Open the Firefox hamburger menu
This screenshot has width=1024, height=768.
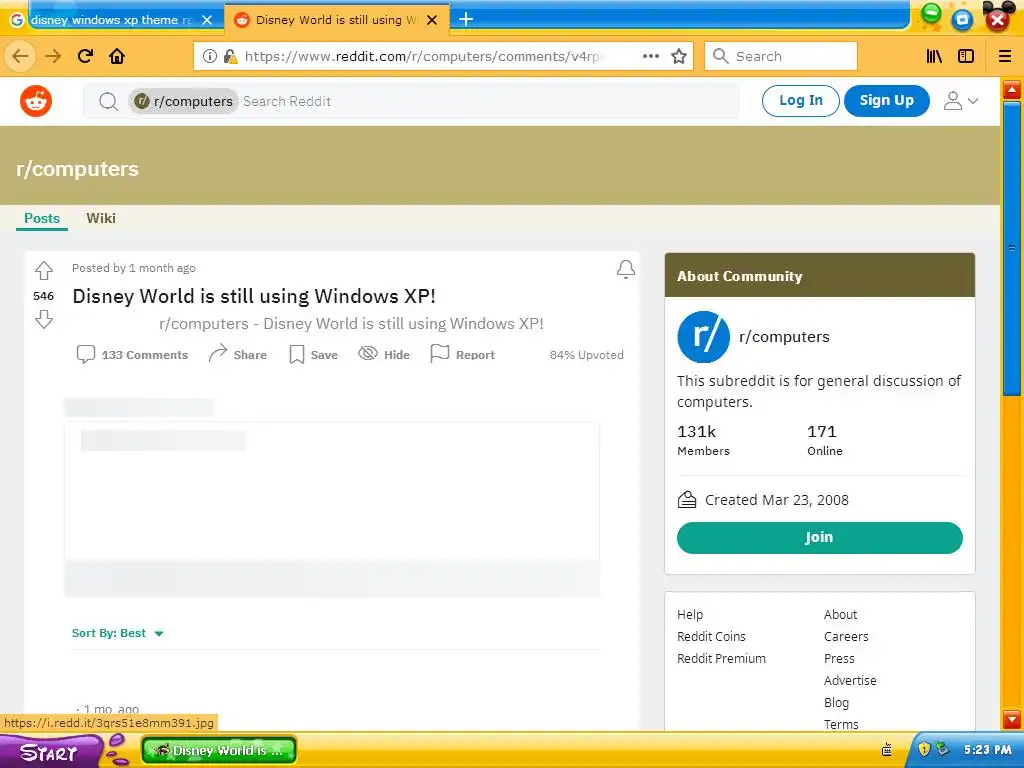(1005, 56)
